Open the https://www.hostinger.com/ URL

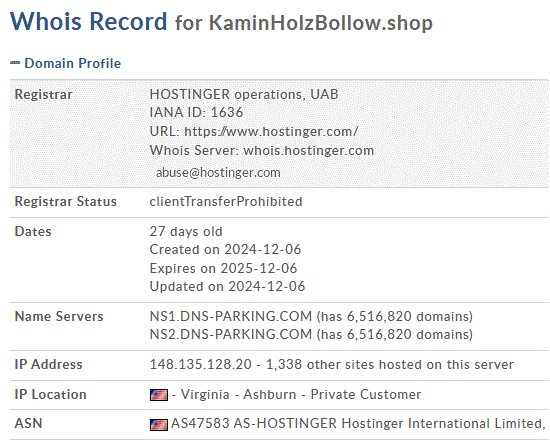tap(271, 132)
